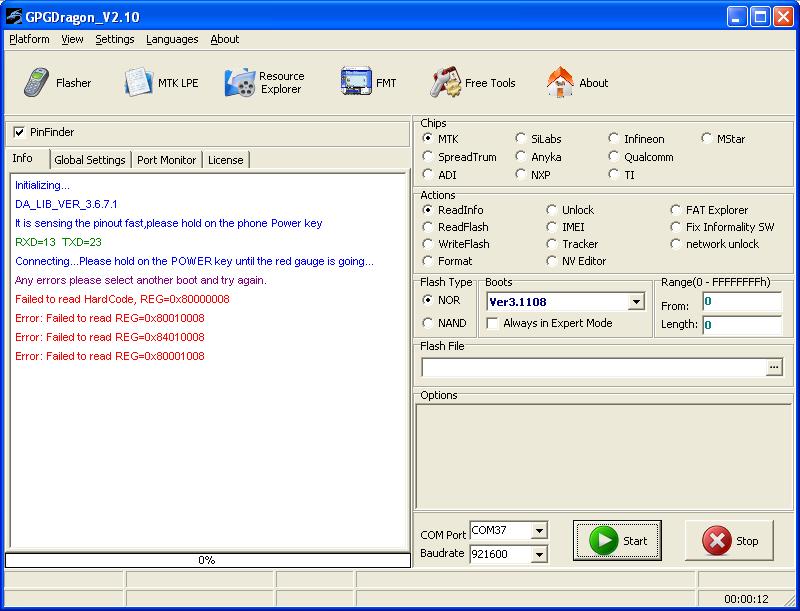Switch to the Global Settings tab

pos(90,160)
